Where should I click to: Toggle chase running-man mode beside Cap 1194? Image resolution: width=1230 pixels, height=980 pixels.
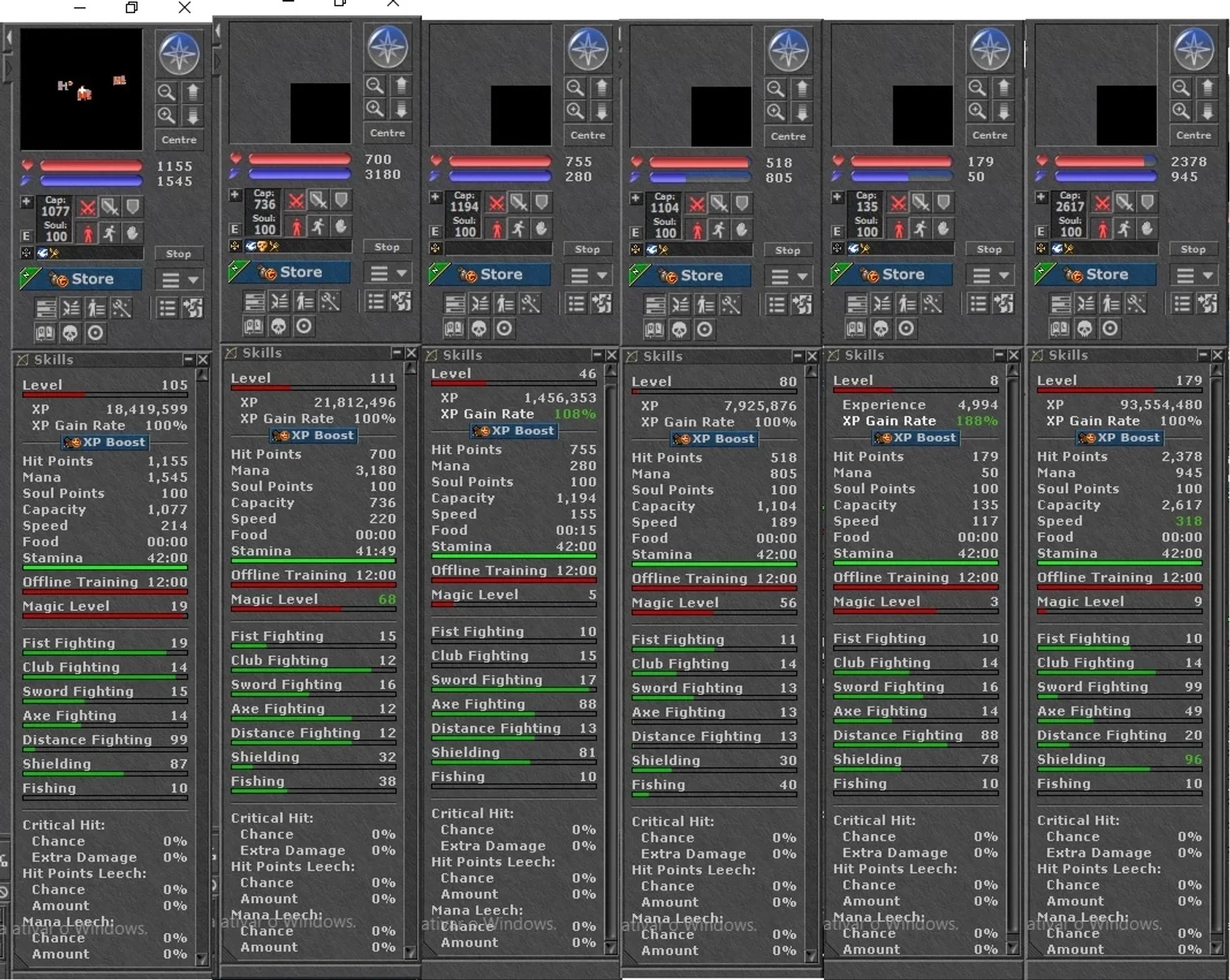[519, 229]
